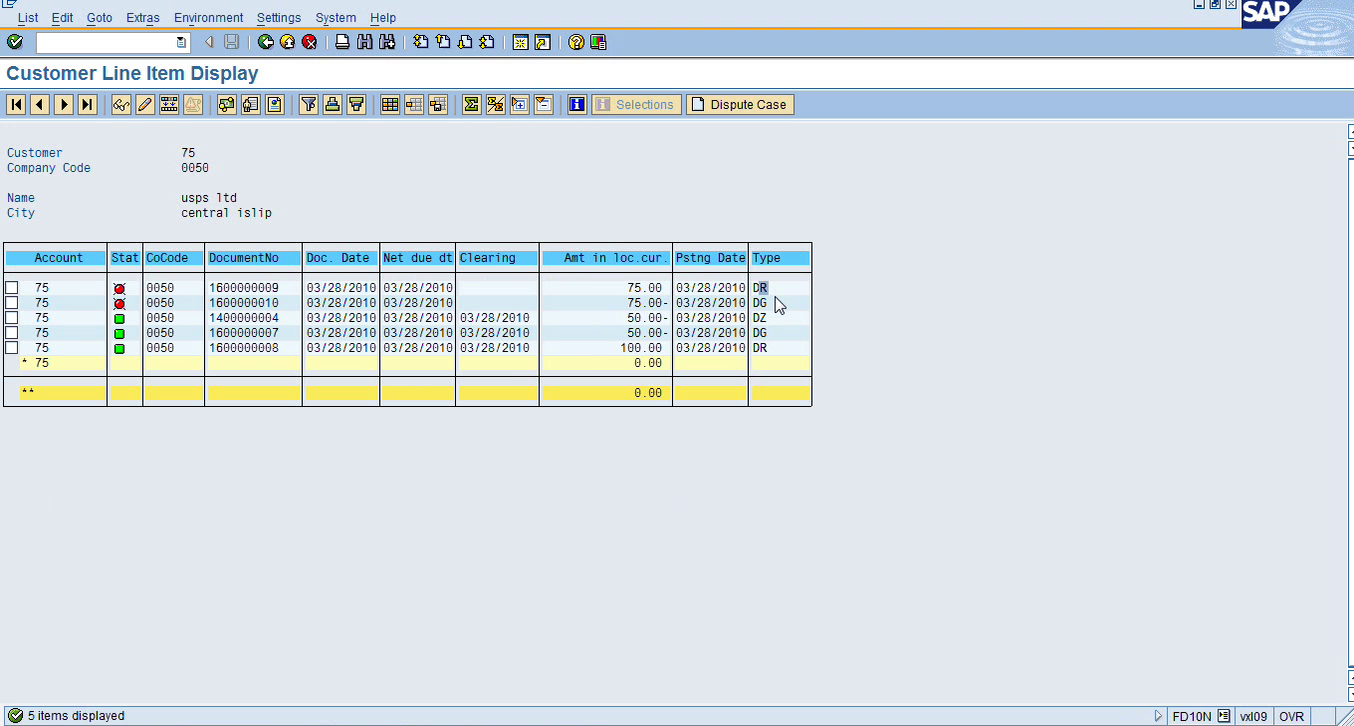This screenshot has height=726, width=1354.
Task: Click the Total sigma icon
Action: 471,104
